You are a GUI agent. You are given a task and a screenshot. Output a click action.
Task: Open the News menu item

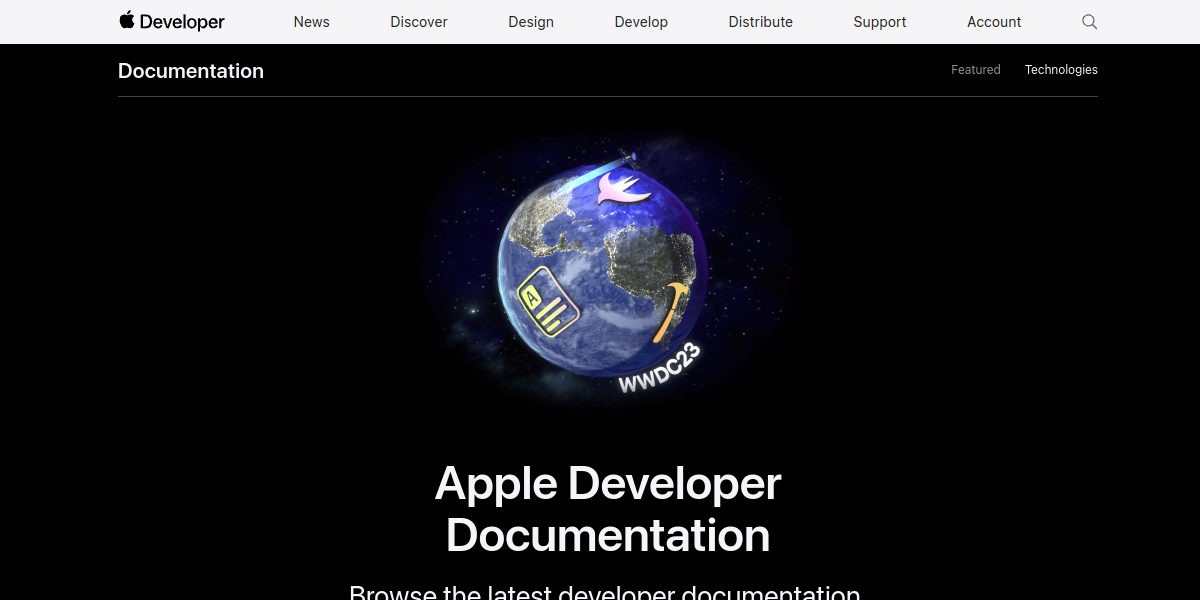(x=311, y=22)
